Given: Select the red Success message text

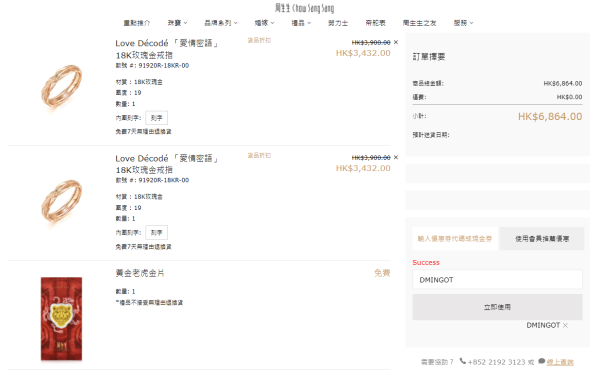Looking at the screenshot, I should [x=426, y=262].
